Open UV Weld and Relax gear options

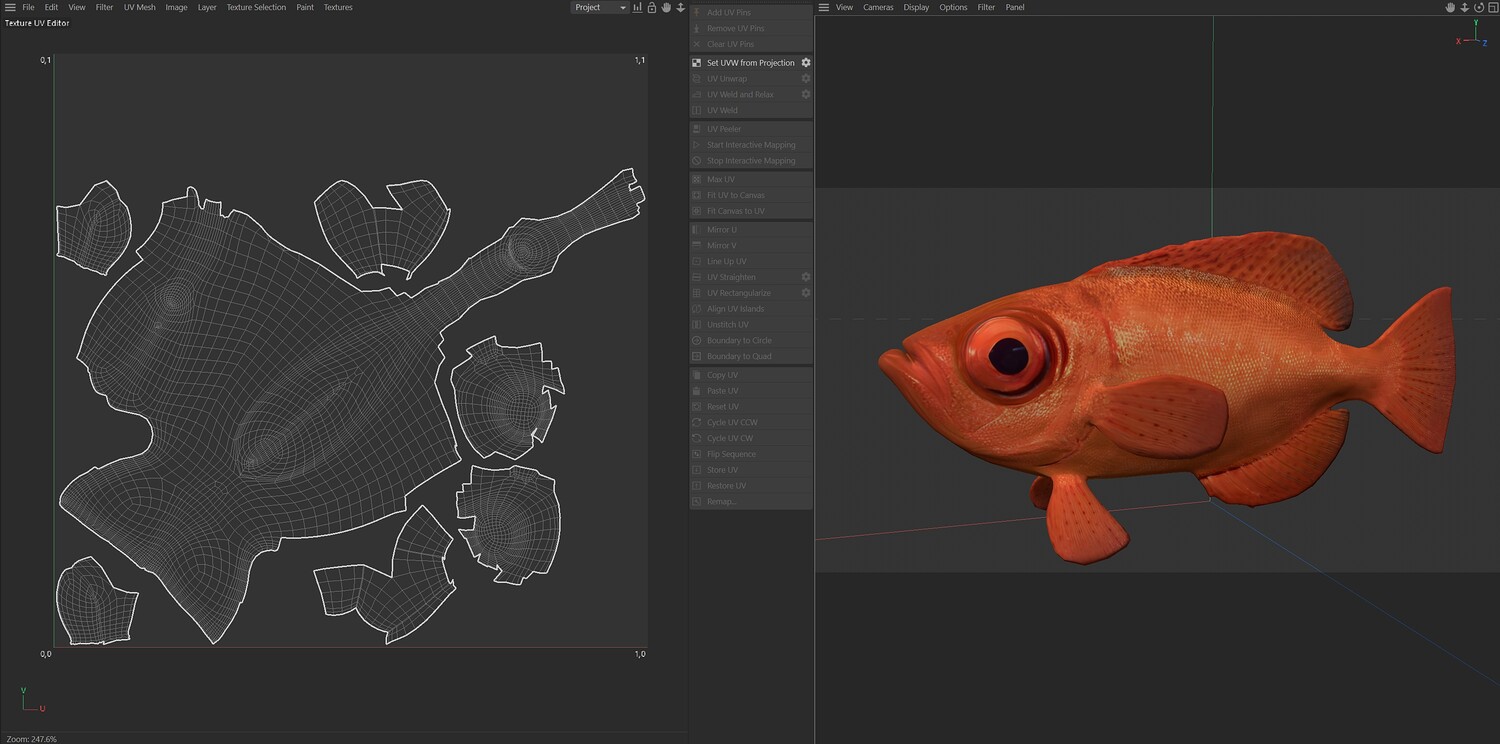click(x=806, y=94)
